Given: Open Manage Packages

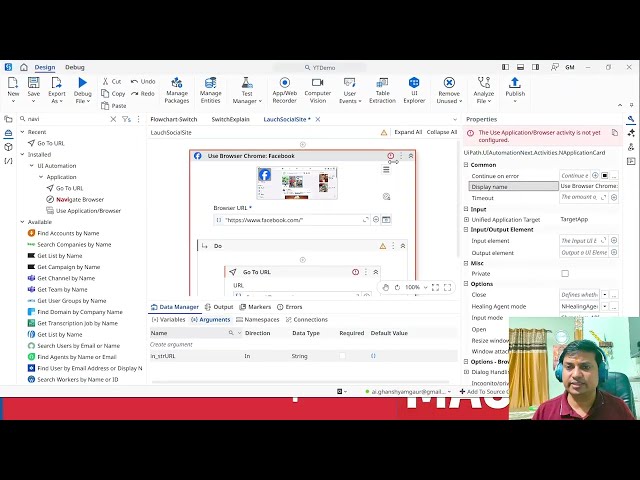Looking at the screenshot, I should point(177,90).
